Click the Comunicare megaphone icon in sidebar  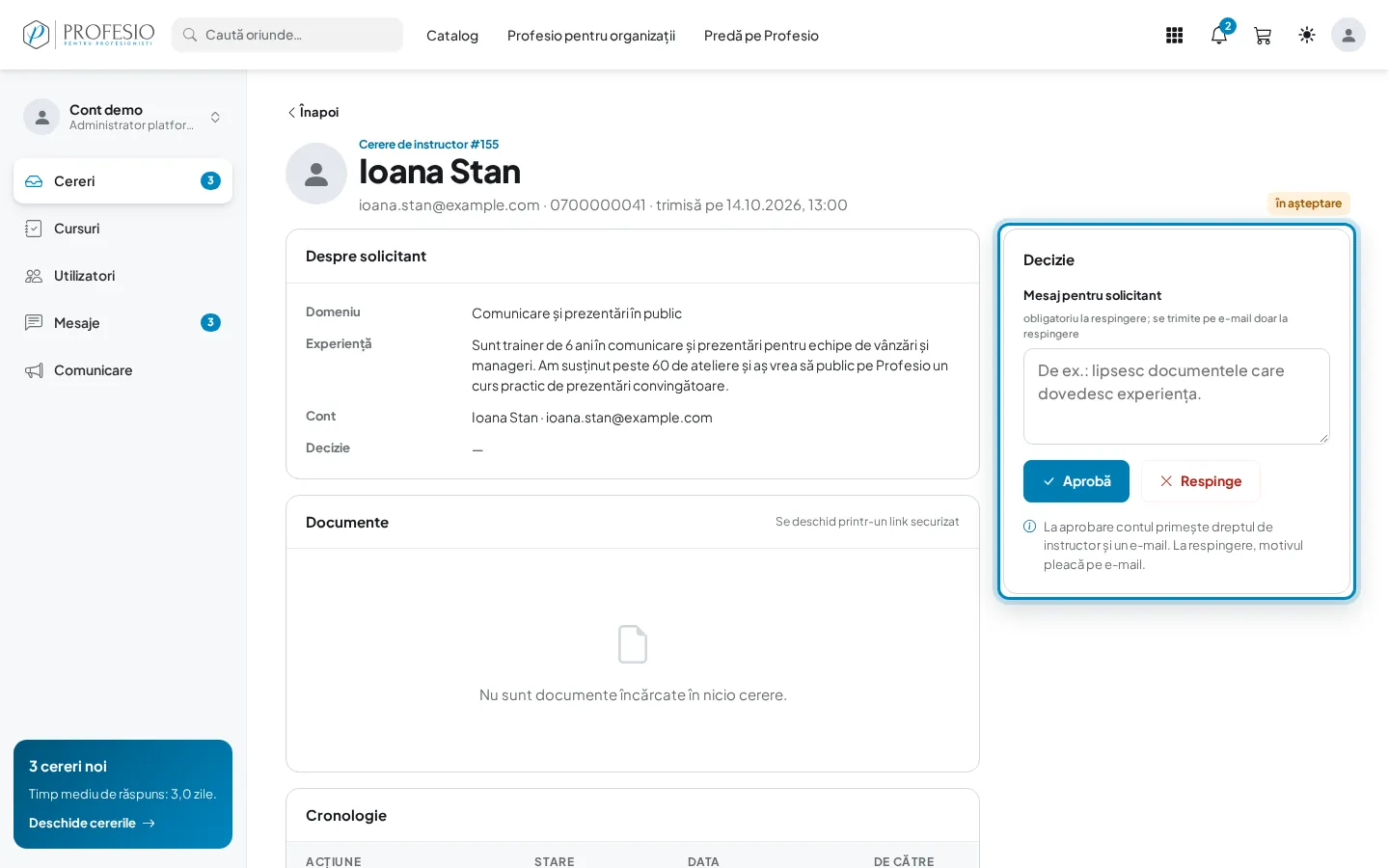pyautogui.click(x=34, y=370)
